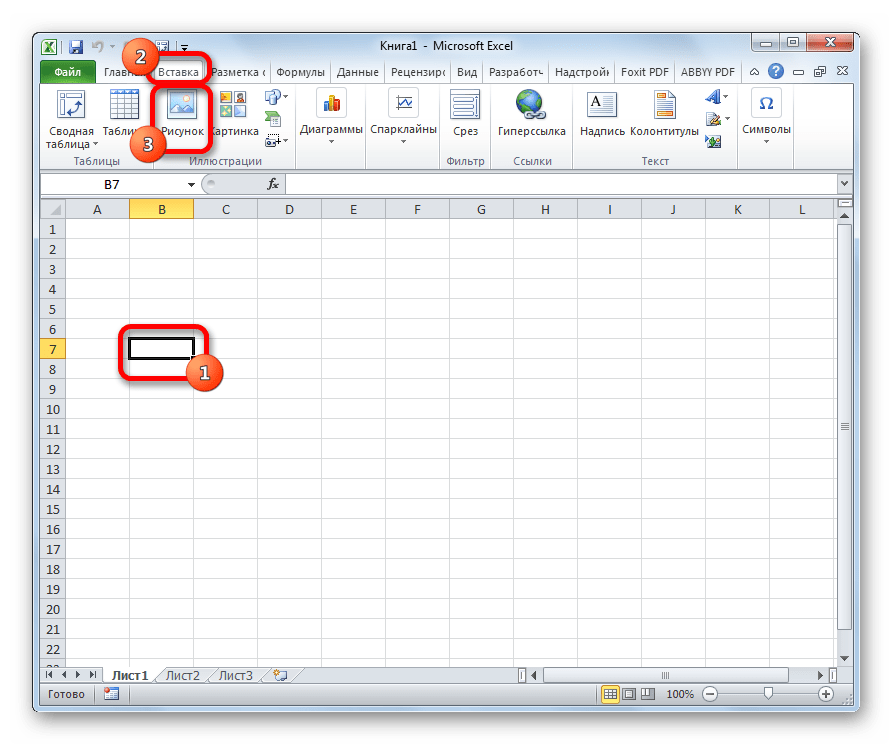Open the Формулы ribbon tab
The image size is (893, 745).
pos(300,72)
